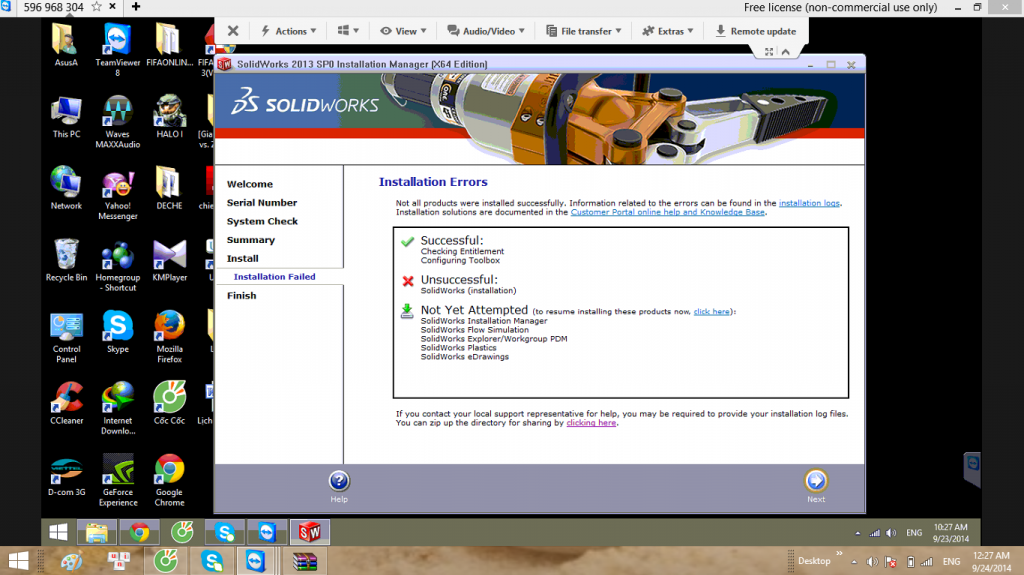Select the Welcome step in sidebar
The image size is (1024, 575).
(x=250, y=184)
